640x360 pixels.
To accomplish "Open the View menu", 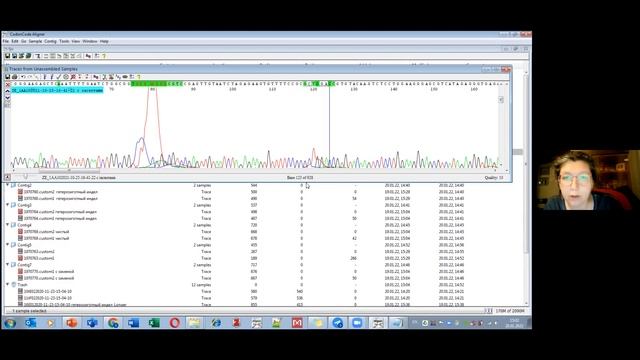I will point(76,42).
